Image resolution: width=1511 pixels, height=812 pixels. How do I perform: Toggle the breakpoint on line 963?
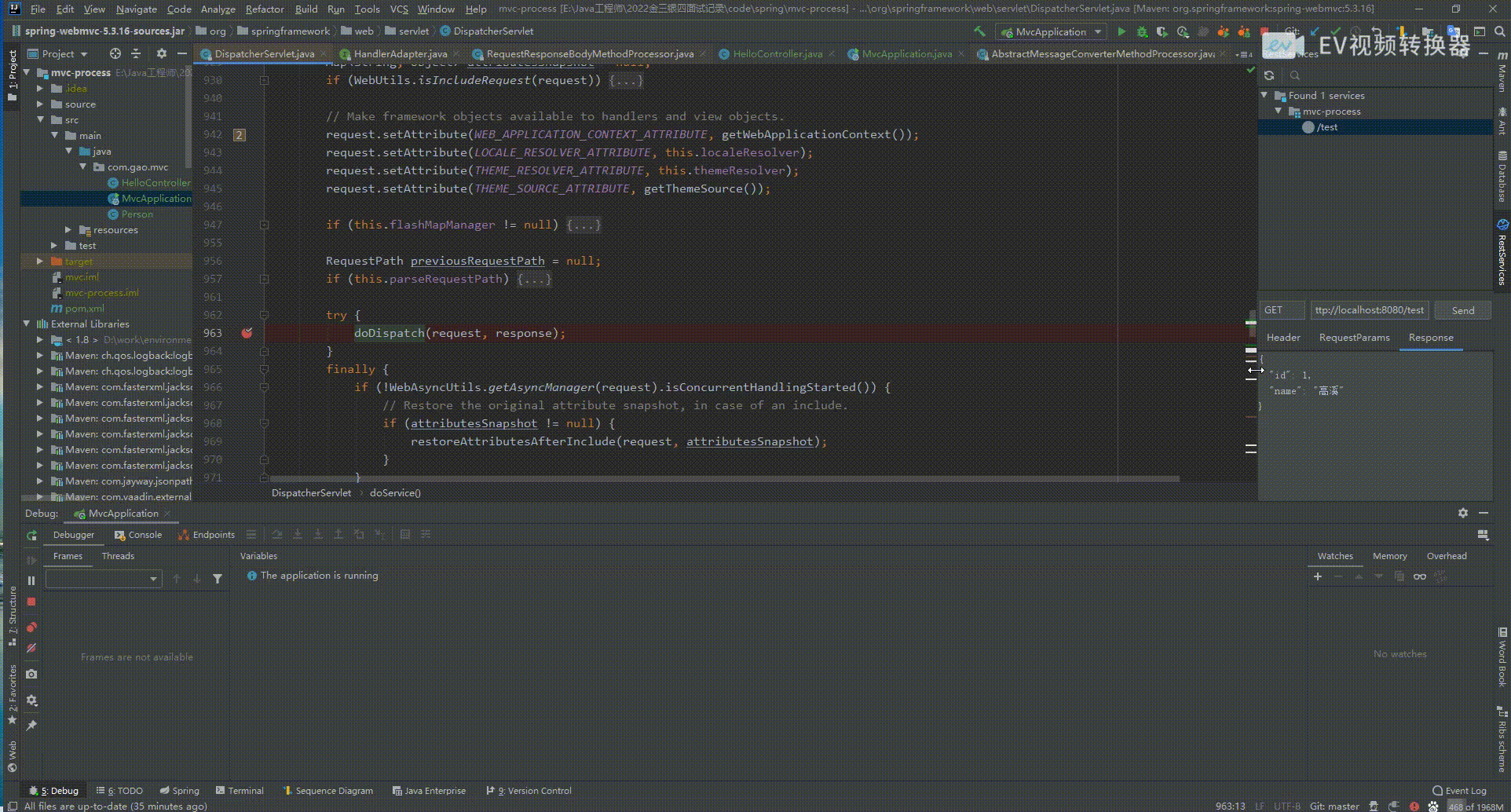(x=247, y=333)
